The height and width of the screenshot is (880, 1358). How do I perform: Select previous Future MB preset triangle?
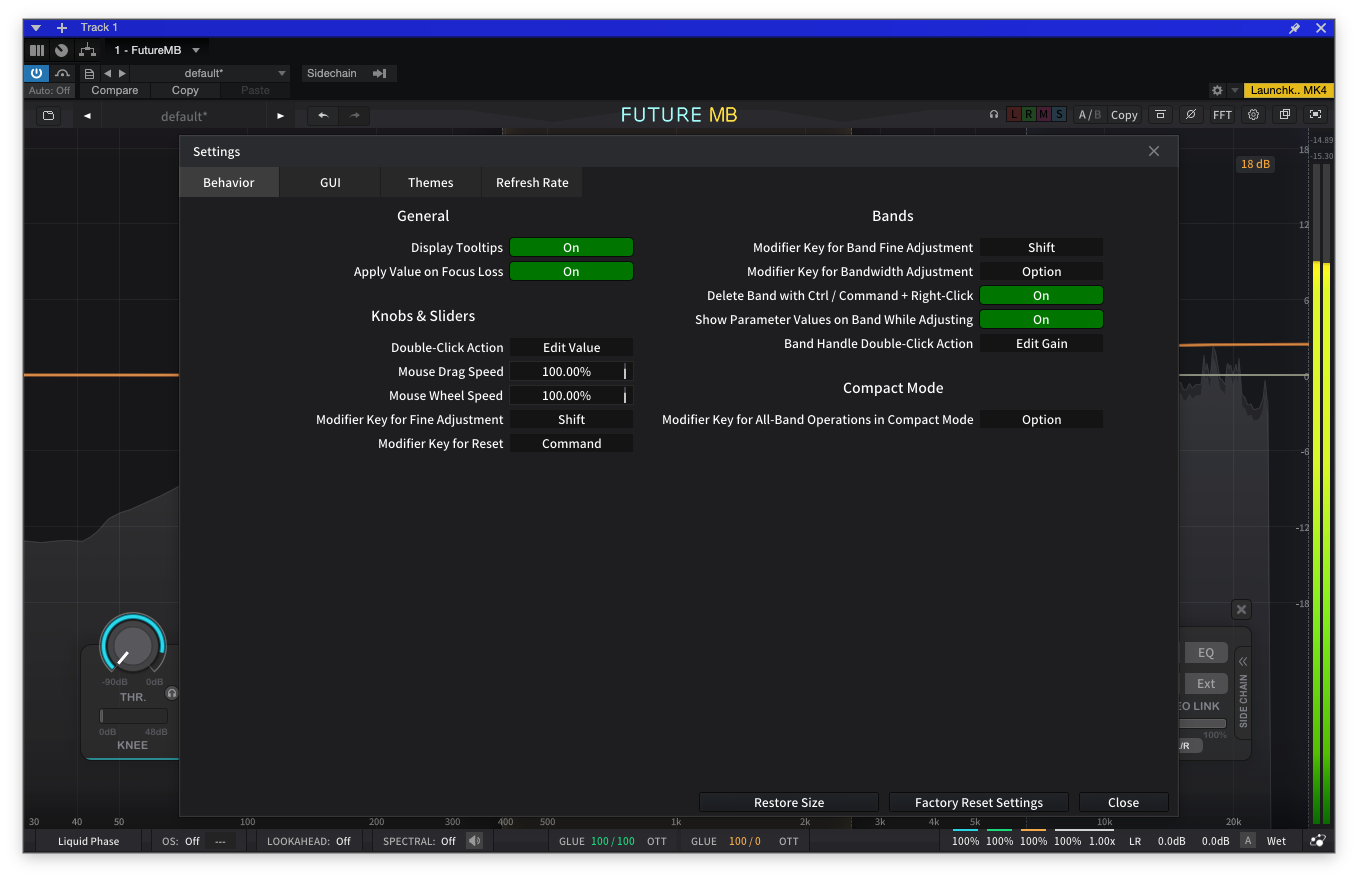(x=87, y=116)
